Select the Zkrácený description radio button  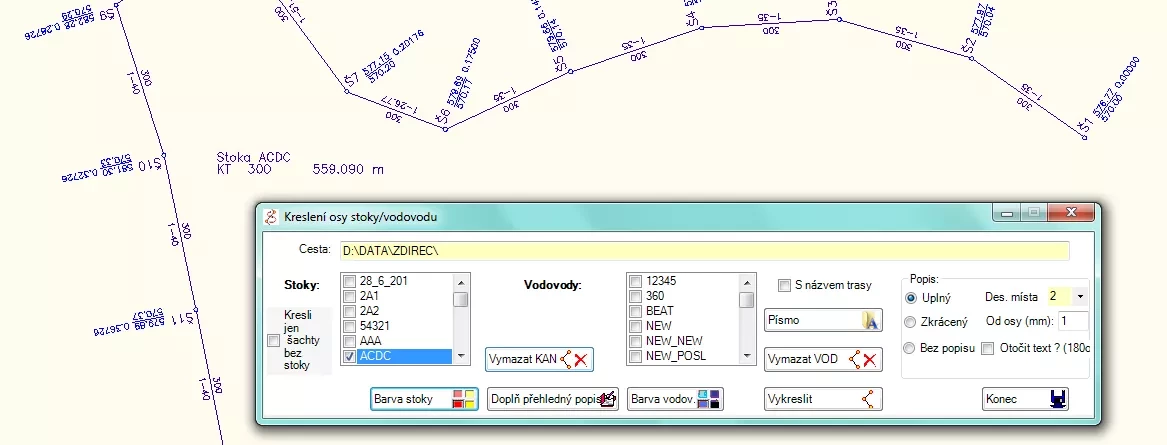pos(911,322)
